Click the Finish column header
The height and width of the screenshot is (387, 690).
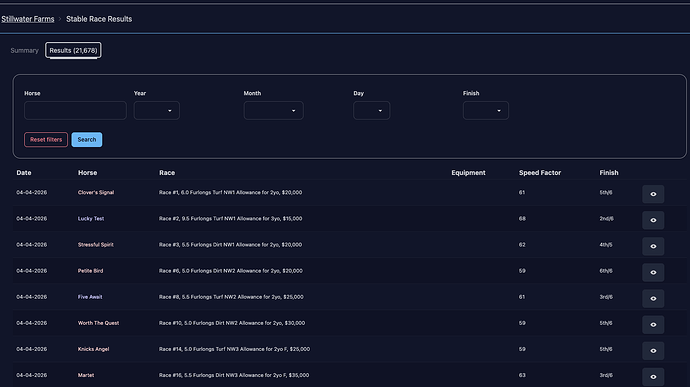pos(609,173)
